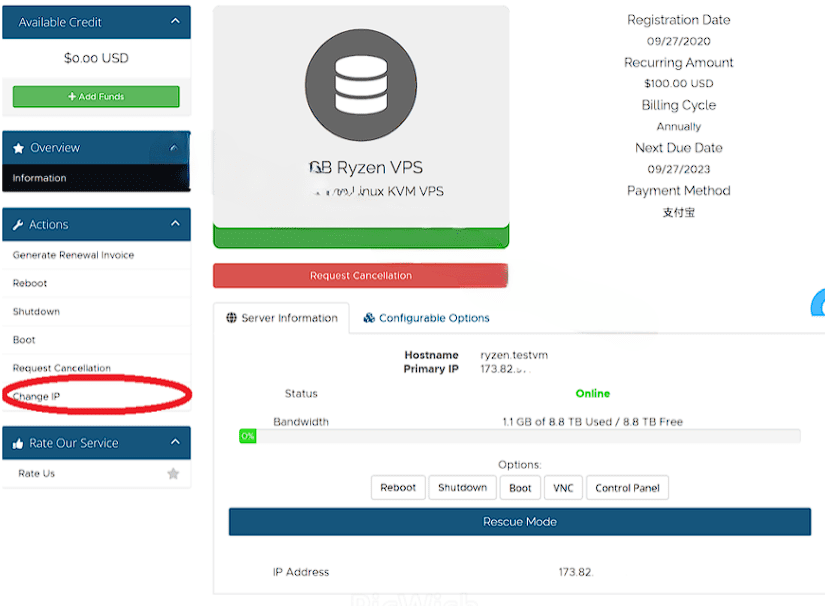Click the star icon in Overview header
Screen dimensions: 825x606
19,148
